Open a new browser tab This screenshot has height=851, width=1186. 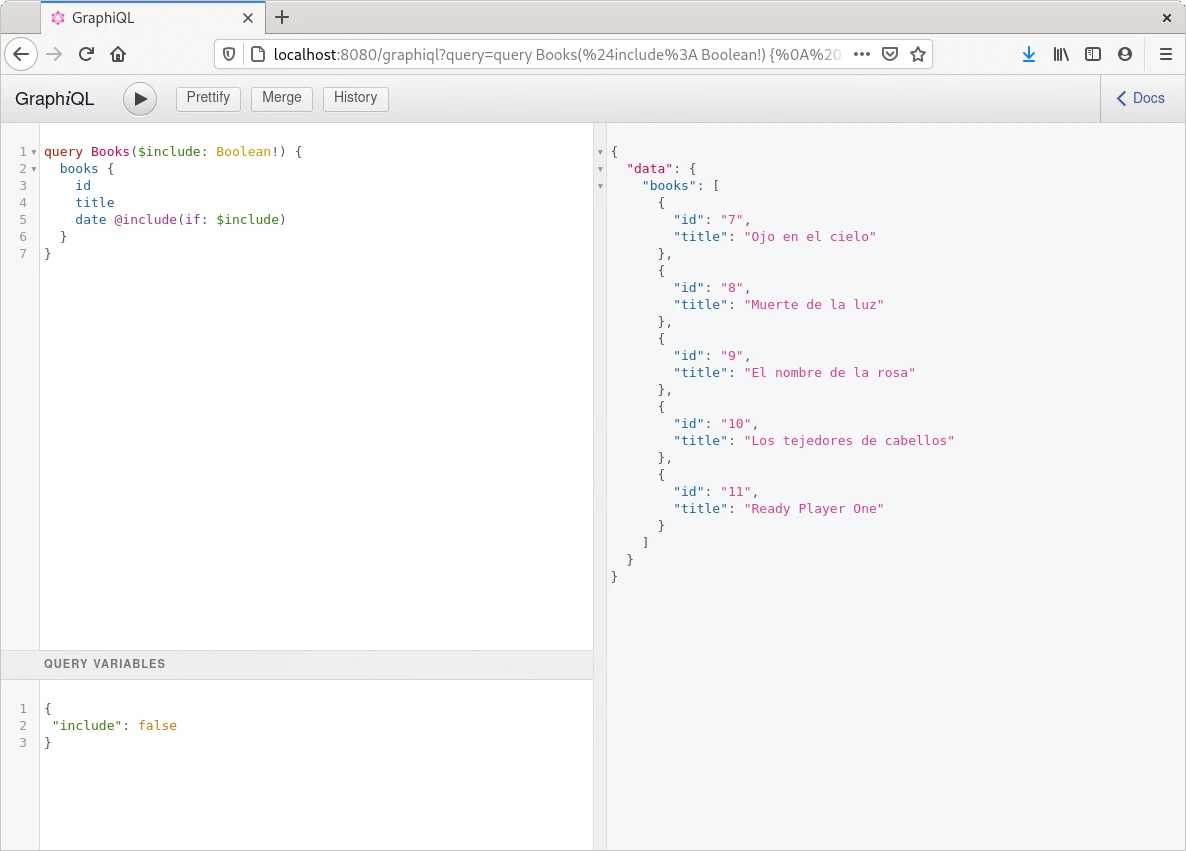click(x=282, y=17)
